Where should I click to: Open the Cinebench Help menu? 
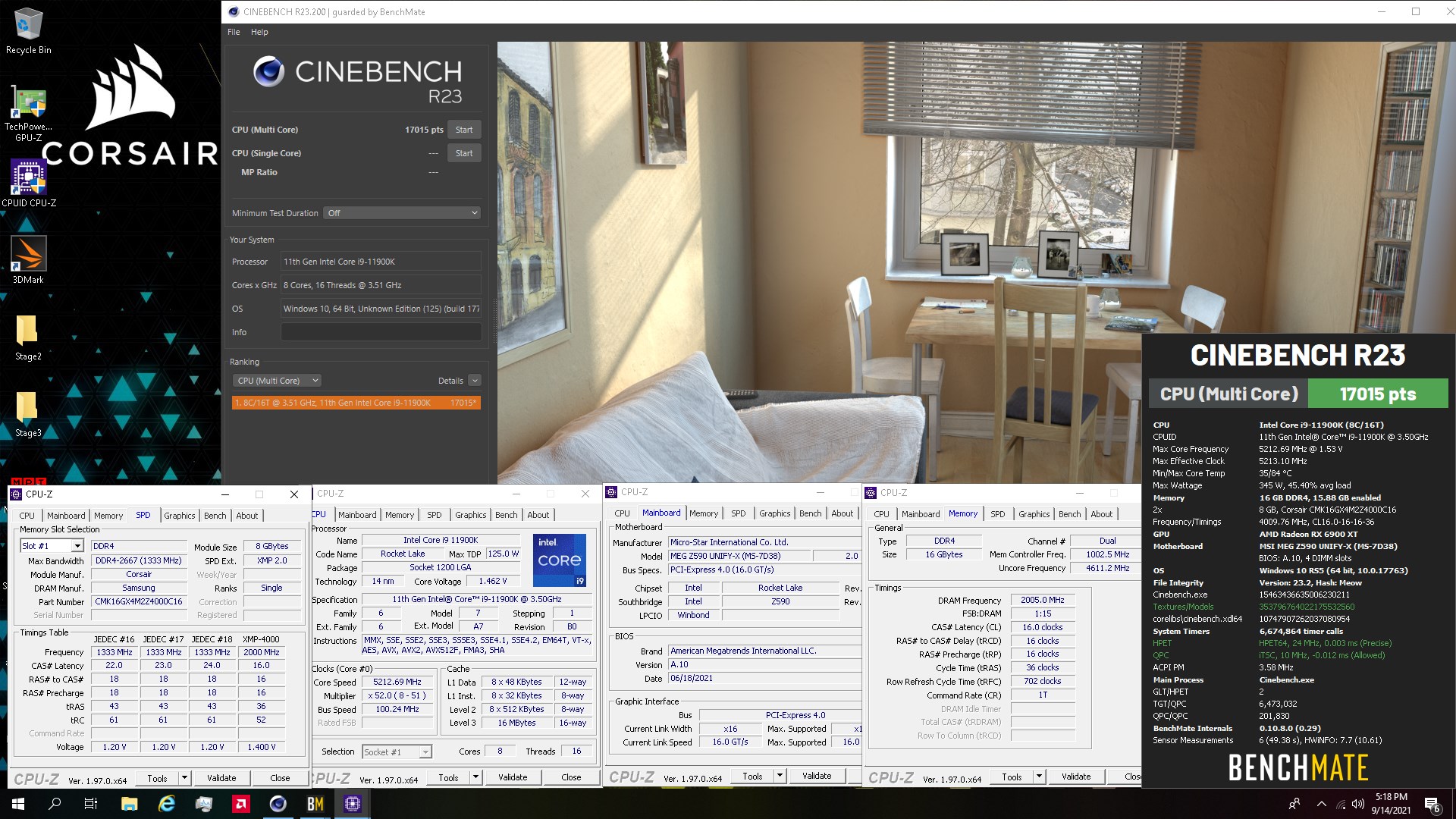click(x=259, y=32)
